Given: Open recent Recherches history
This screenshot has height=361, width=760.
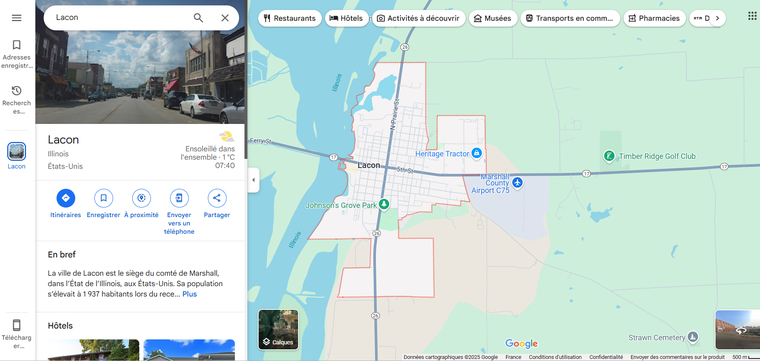Looking at the screenshot, I should pyautogui.click(x=16, y=100).
